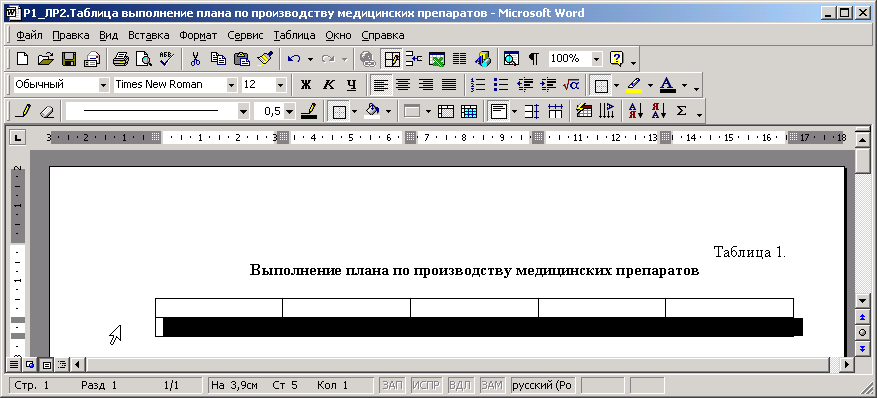Open the Формат menu
The image size is (877, 398).
pyautogui.click(x=198, y=35)
